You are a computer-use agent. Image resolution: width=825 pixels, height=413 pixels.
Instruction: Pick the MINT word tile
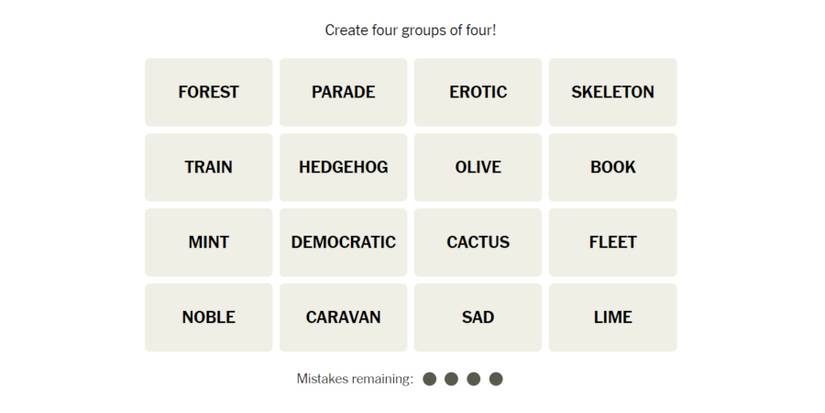(x=208, y=242)
